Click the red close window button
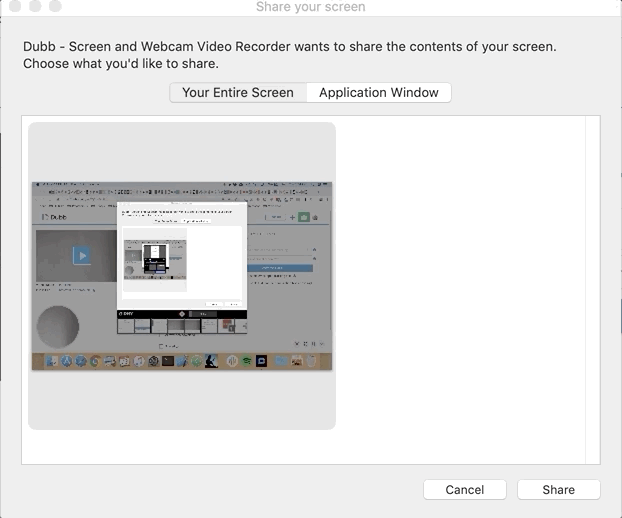 pyautogui.click(x=15, y=6)
